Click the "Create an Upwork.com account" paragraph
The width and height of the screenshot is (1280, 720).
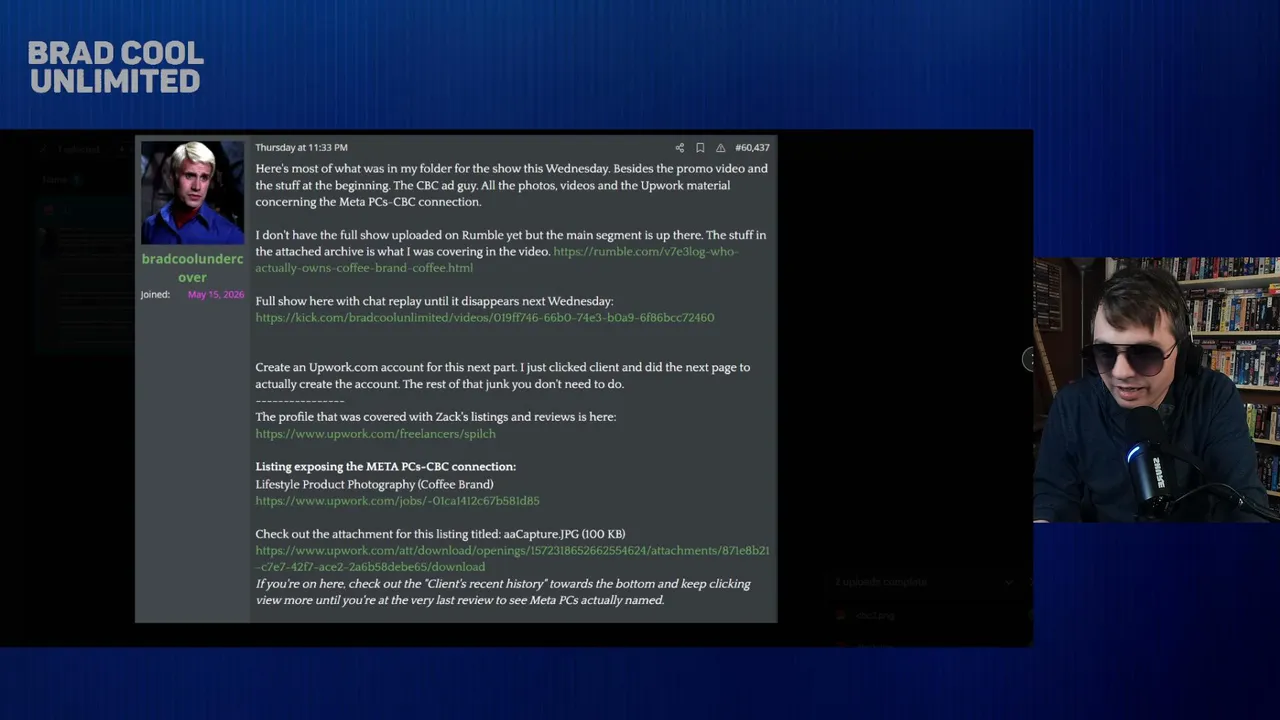pos(503,376)
